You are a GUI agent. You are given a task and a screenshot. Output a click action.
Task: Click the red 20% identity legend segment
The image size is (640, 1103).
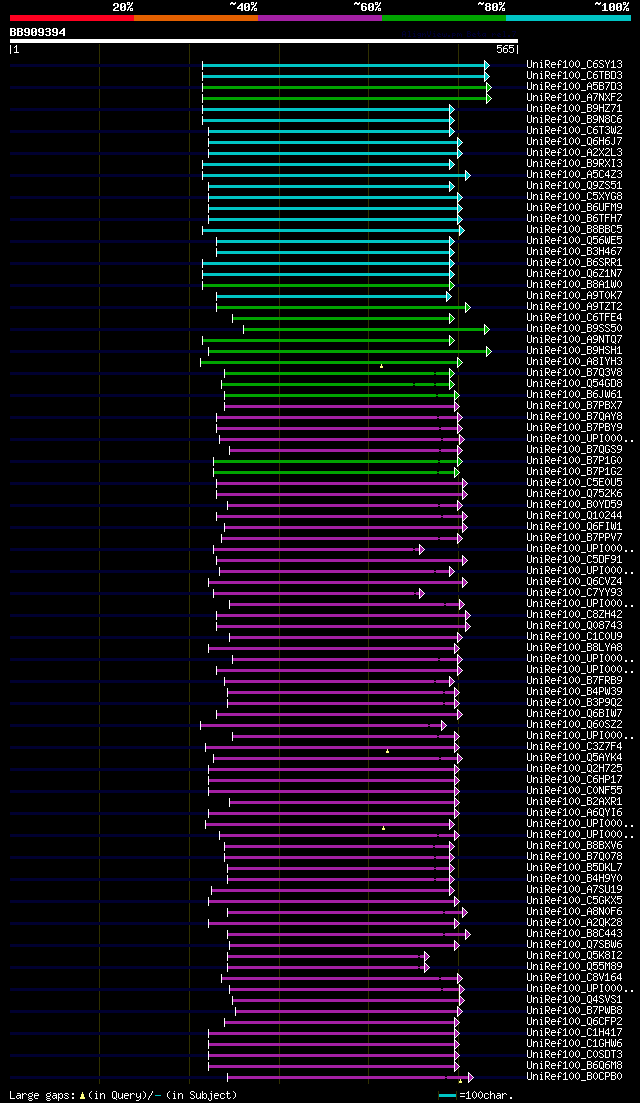pyautogui.click(x=72, y=17)
